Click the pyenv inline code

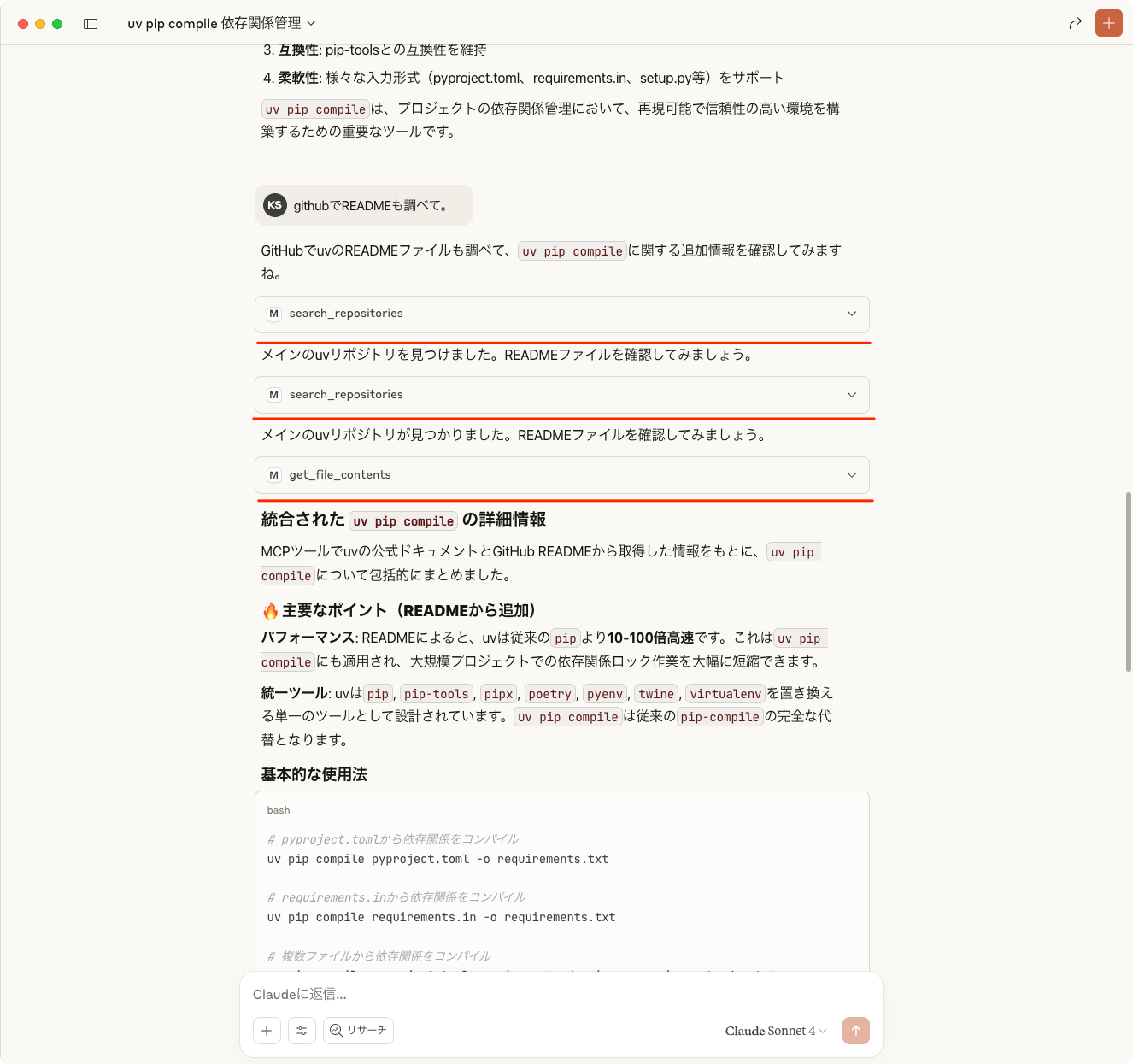[605, 694]
